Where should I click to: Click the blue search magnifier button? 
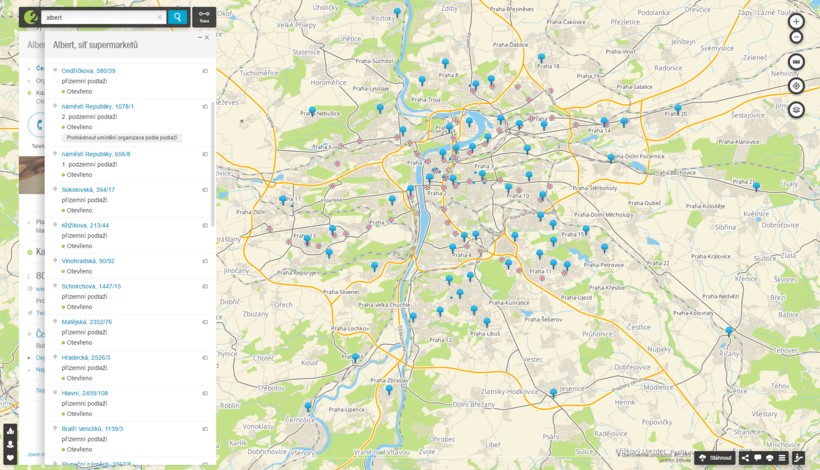[177, 17]
